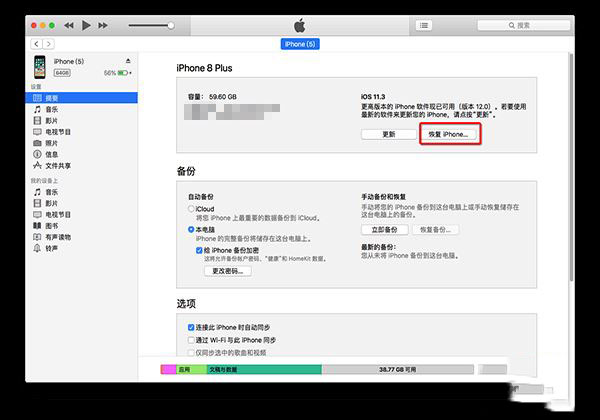Viewport: 600px width, 420px height.
Task: Go forward with the right chevron
Action: 48,44
